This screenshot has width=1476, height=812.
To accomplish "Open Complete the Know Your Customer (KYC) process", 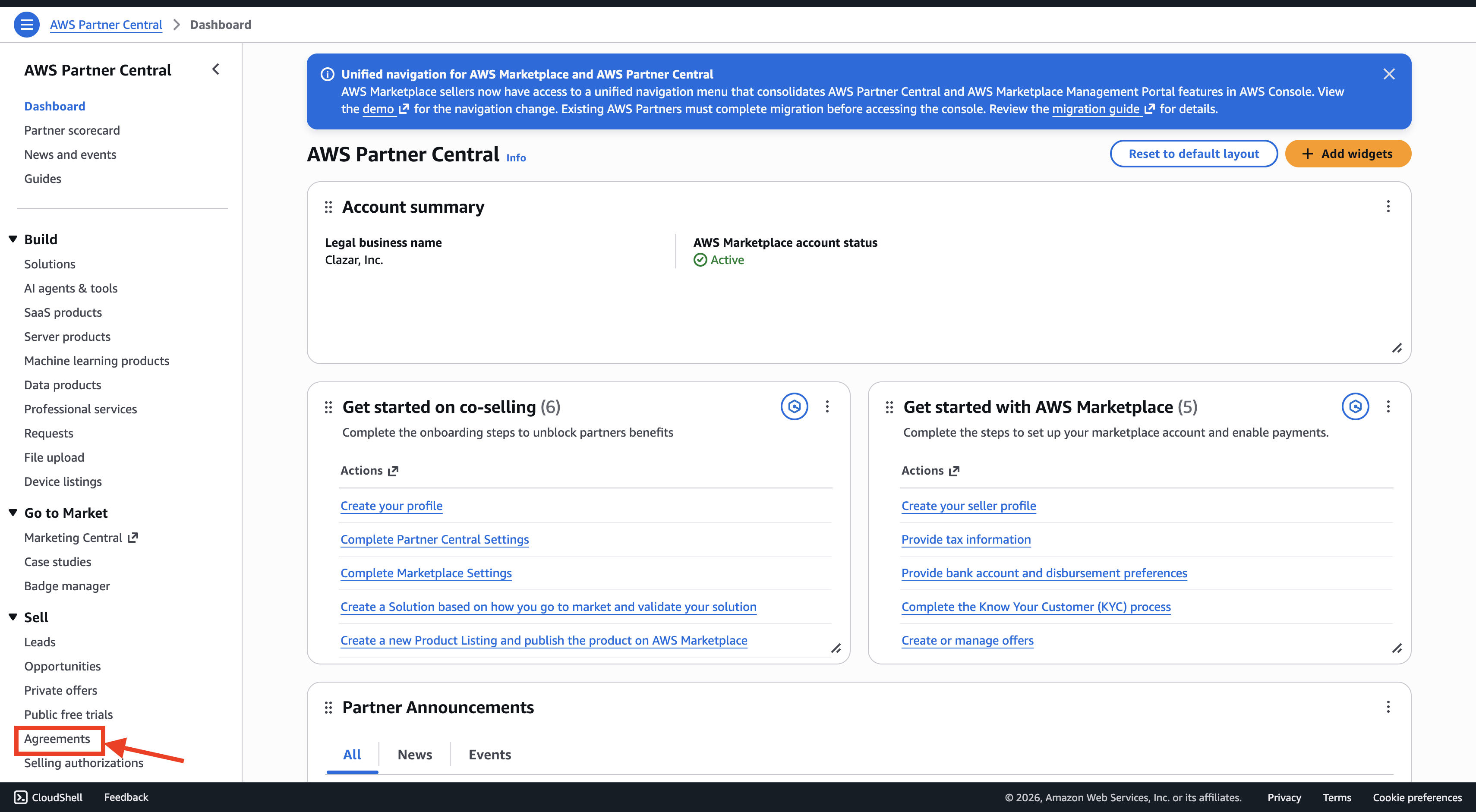I will [x=1036, y=607].
